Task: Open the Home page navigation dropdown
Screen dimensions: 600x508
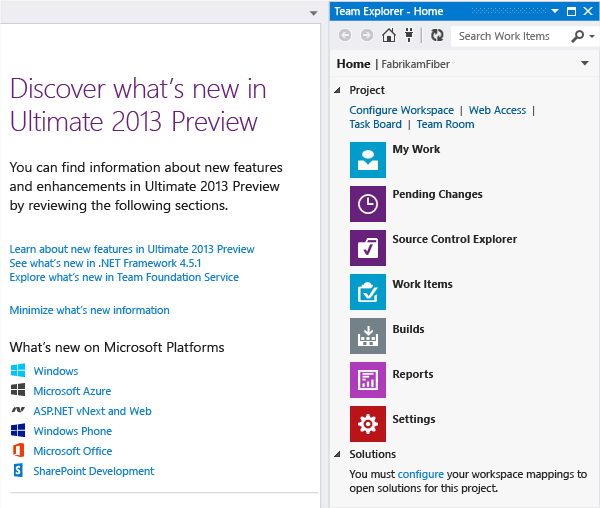Action: coord(585,63)
